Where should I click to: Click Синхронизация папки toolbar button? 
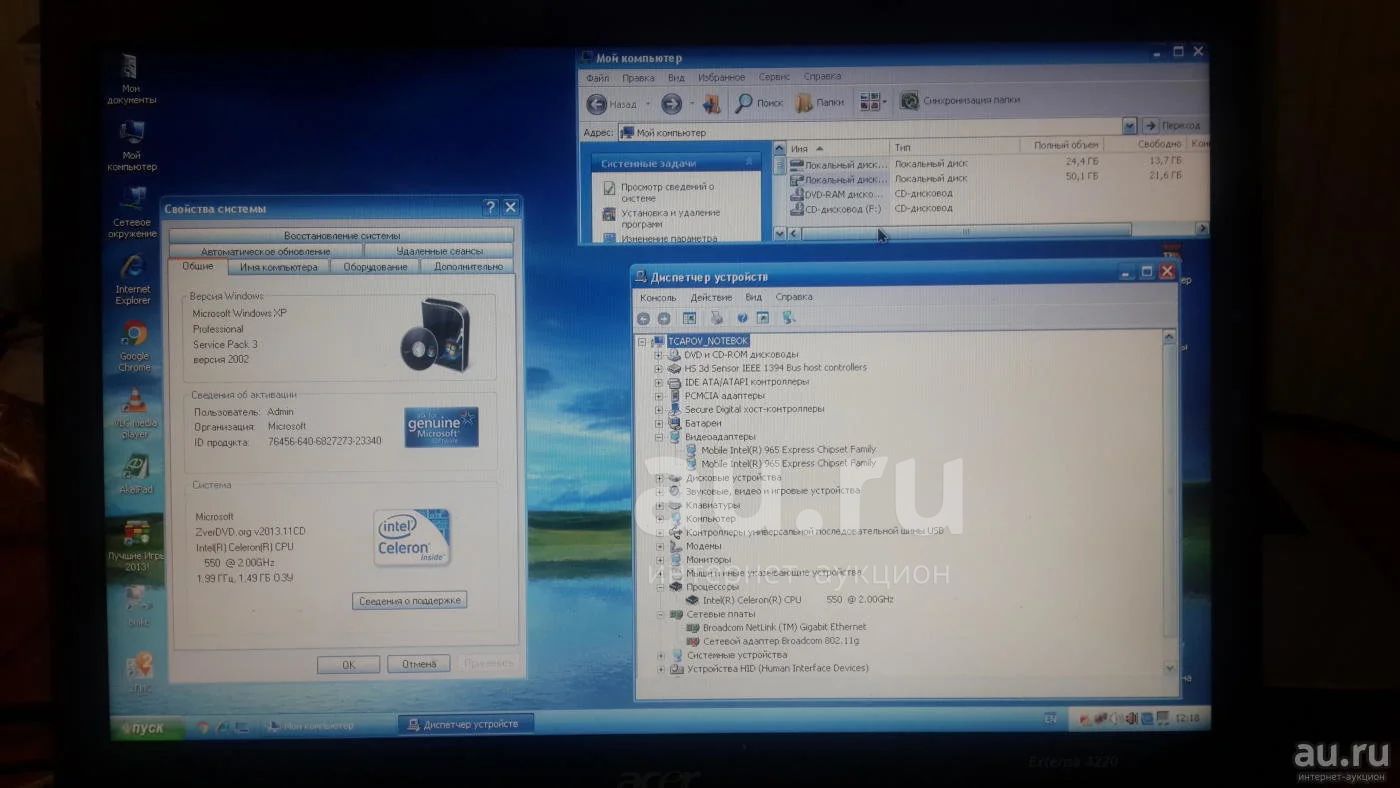960,101
